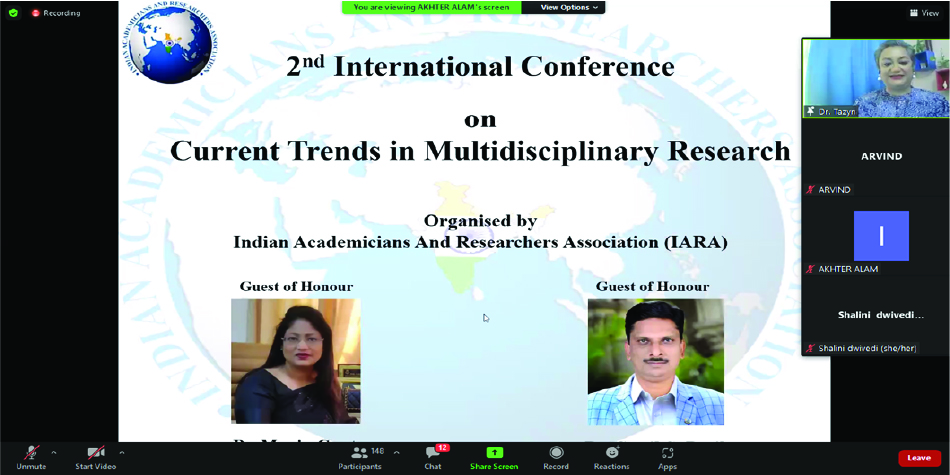The height and width of the screenshot is (475, 950).
Task: Click the IARA globe logo on the slide
Action: coord(171,41)
